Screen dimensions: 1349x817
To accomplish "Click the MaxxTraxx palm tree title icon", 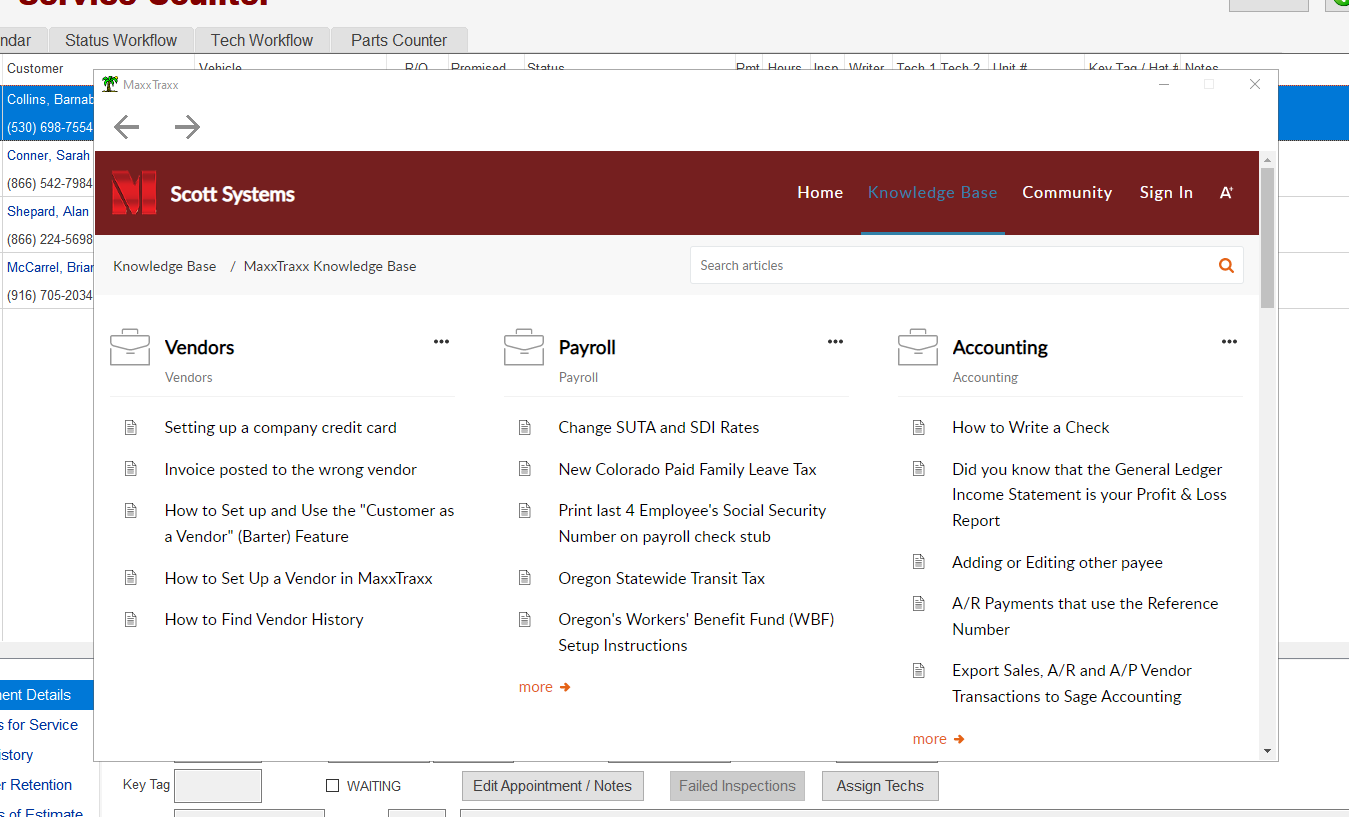I will pyautogui.click(x=110, y=85).
